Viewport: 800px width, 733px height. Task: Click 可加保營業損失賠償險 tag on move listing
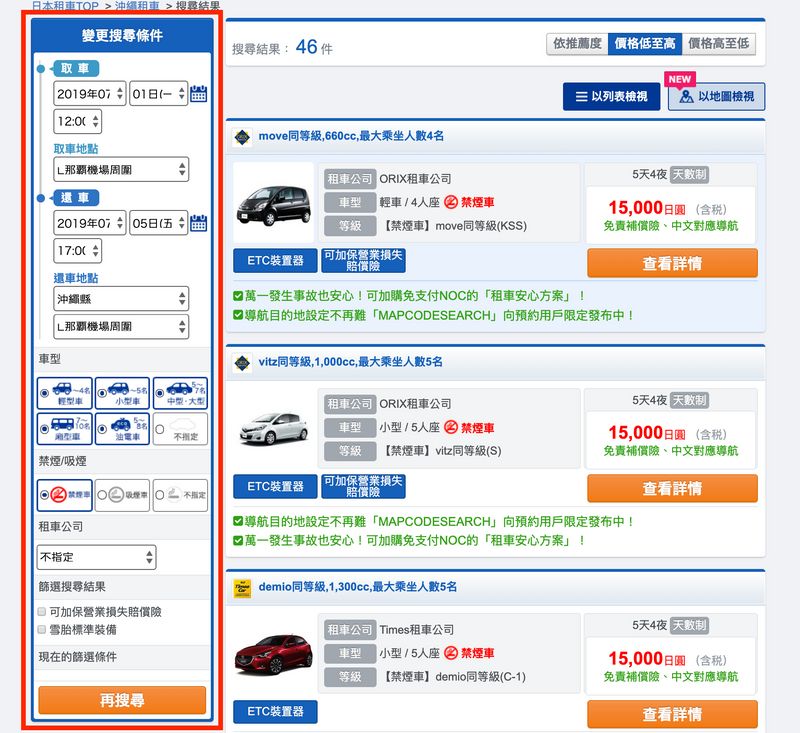[363, 261]
